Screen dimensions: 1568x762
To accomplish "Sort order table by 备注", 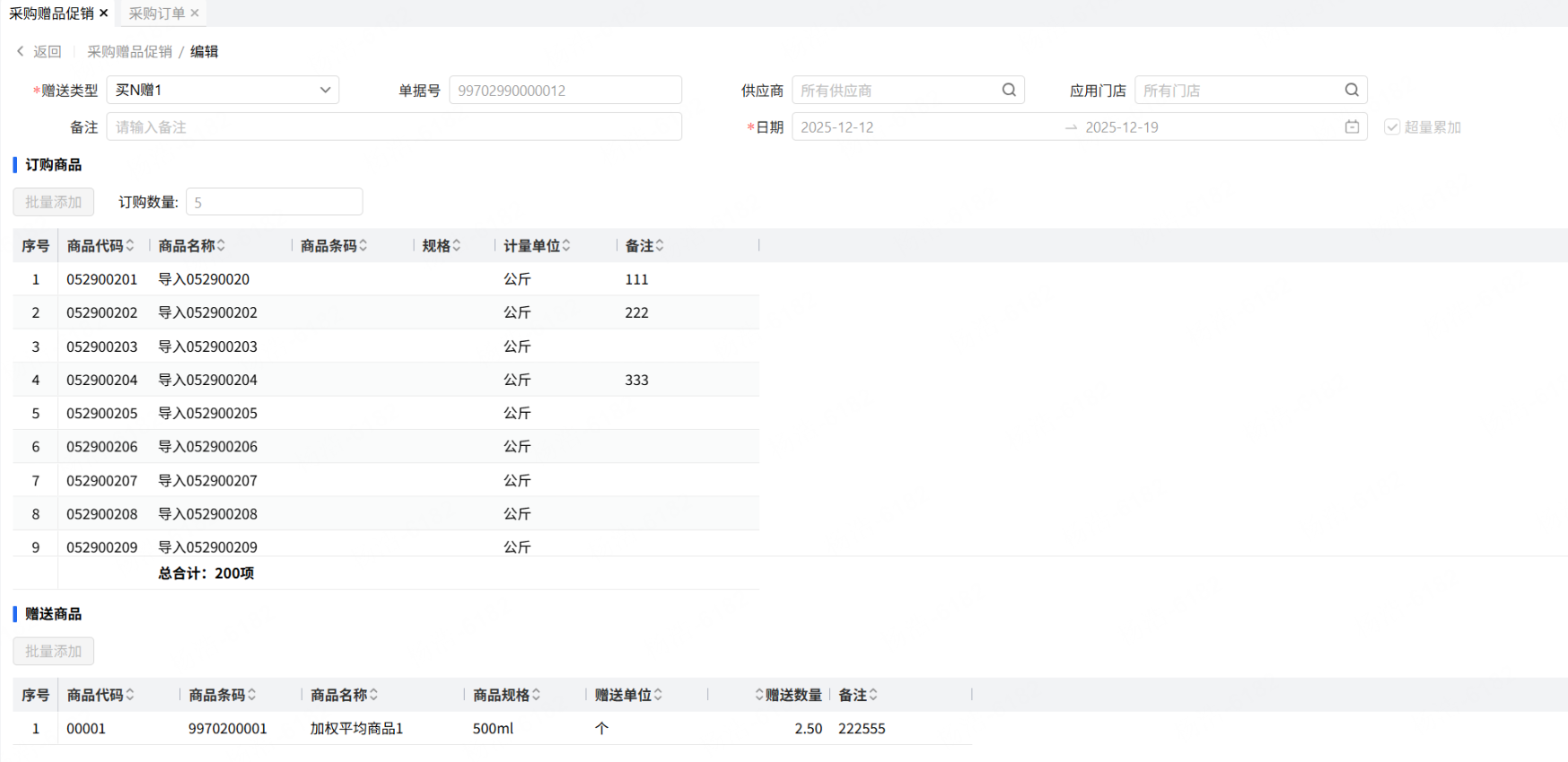I will [659, 246].
